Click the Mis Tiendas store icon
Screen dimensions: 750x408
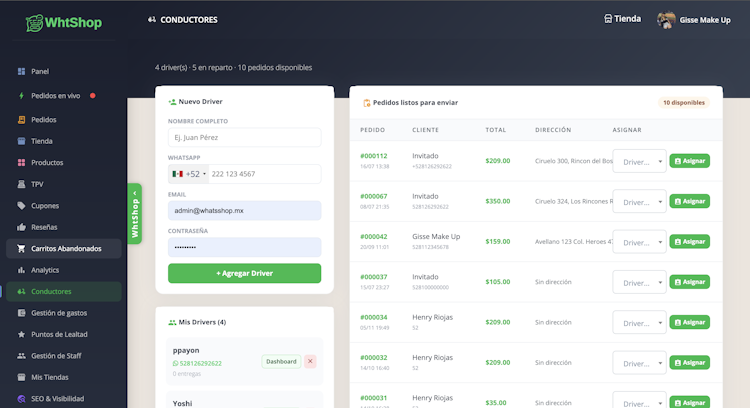(21, 377)
